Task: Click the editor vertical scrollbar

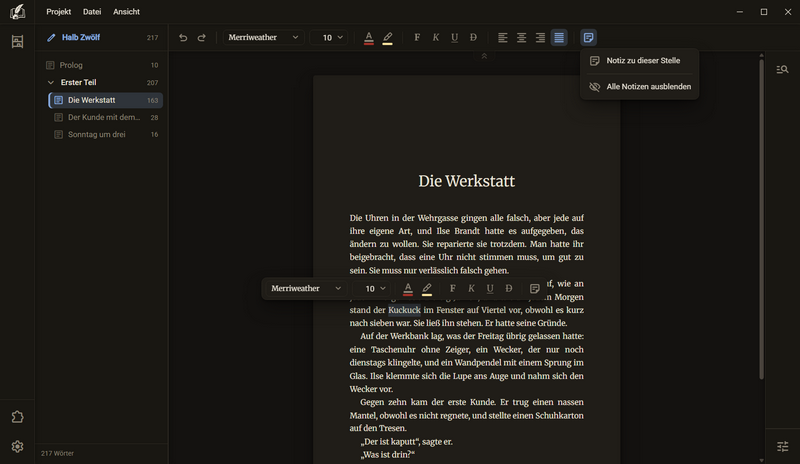Action: coord(761,219)
